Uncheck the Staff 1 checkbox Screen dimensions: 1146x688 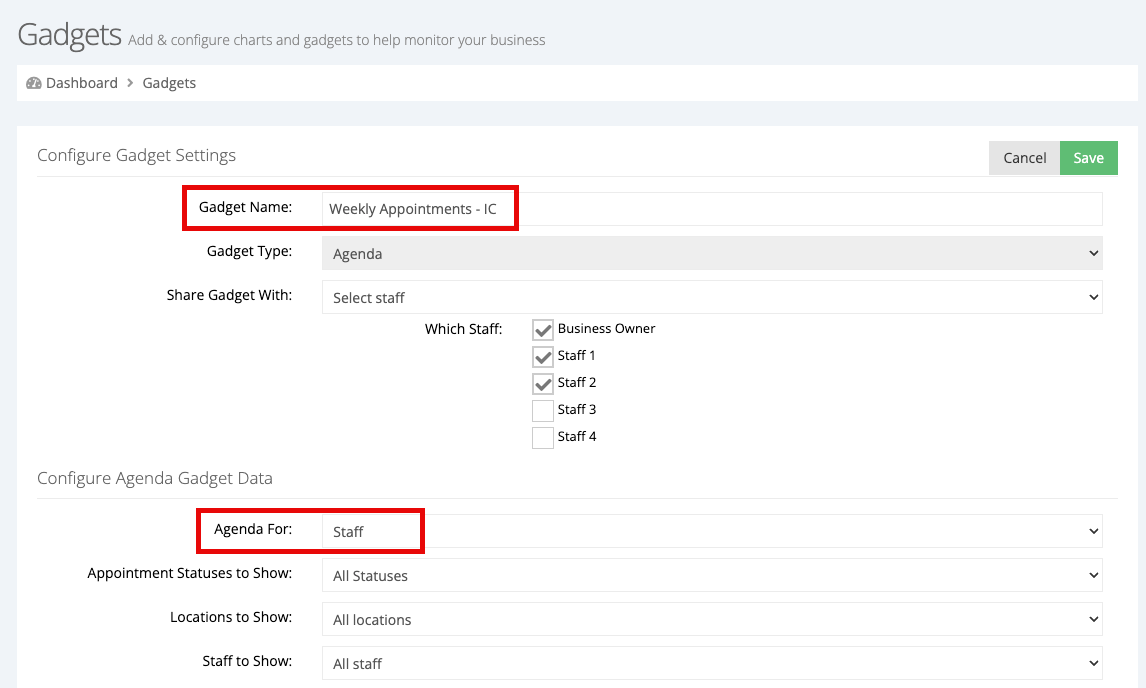[x=542, y=357]
